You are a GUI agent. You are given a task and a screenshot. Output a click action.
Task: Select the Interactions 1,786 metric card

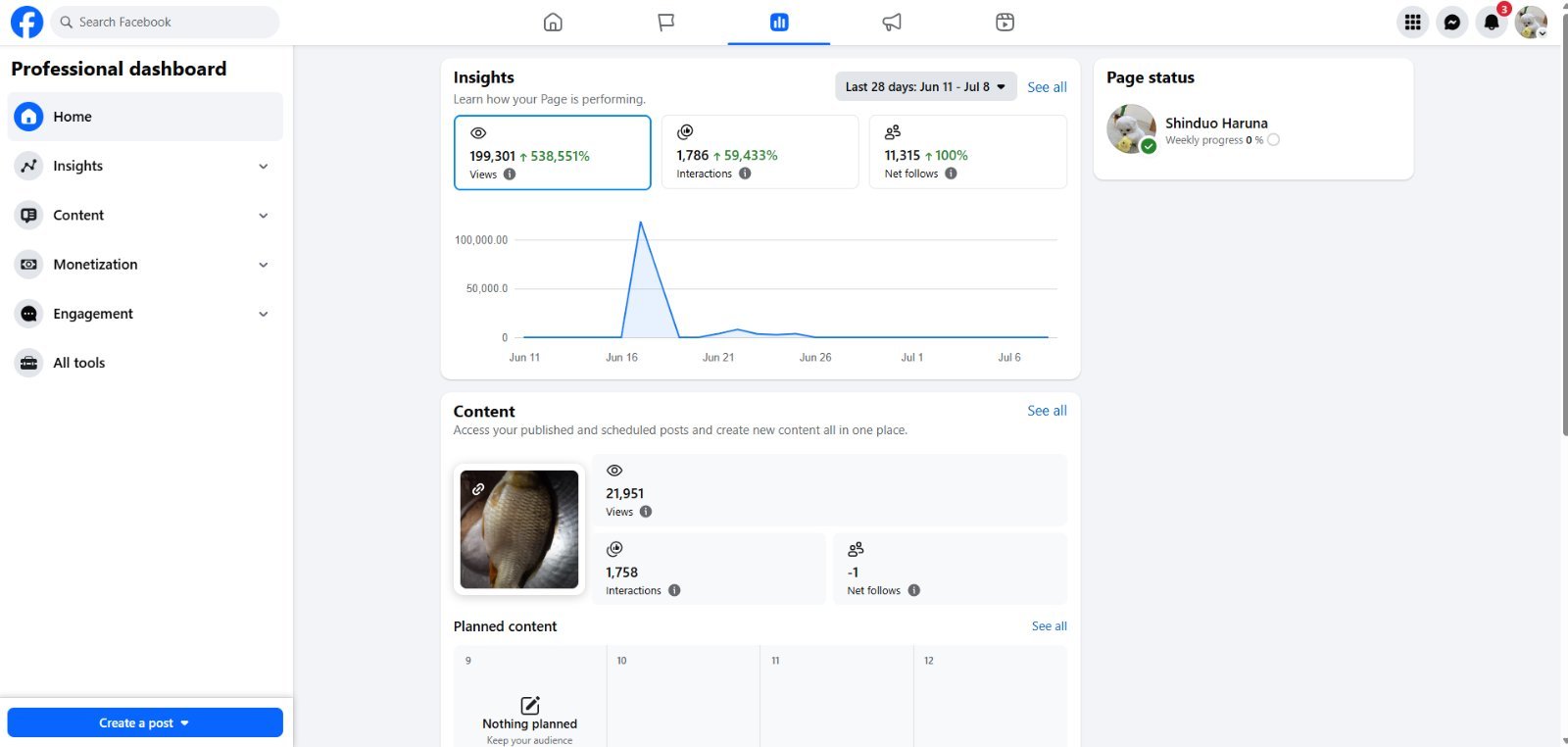[x=760, y=152]
